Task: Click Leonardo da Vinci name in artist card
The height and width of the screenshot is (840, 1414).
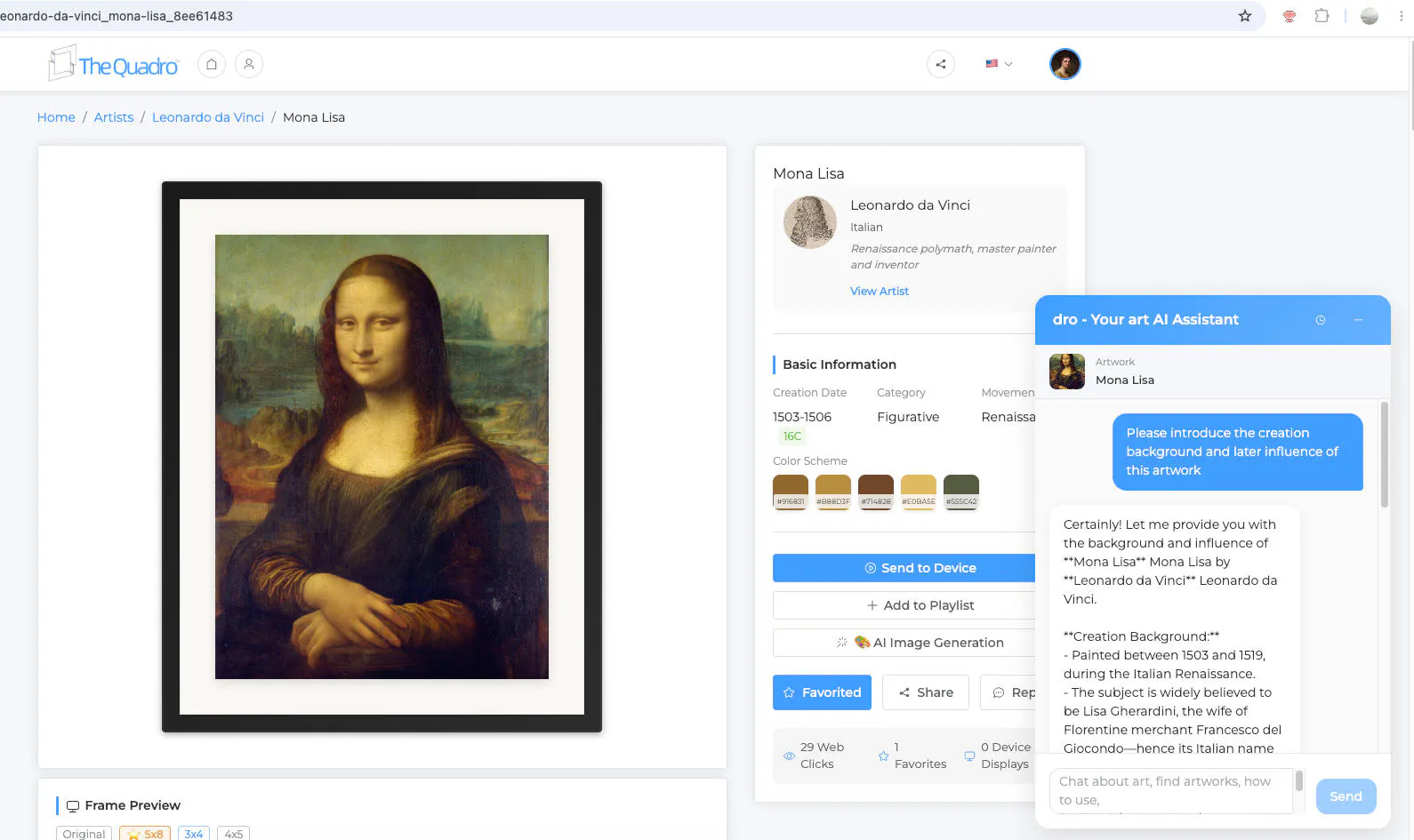Action: pos(910,205)
